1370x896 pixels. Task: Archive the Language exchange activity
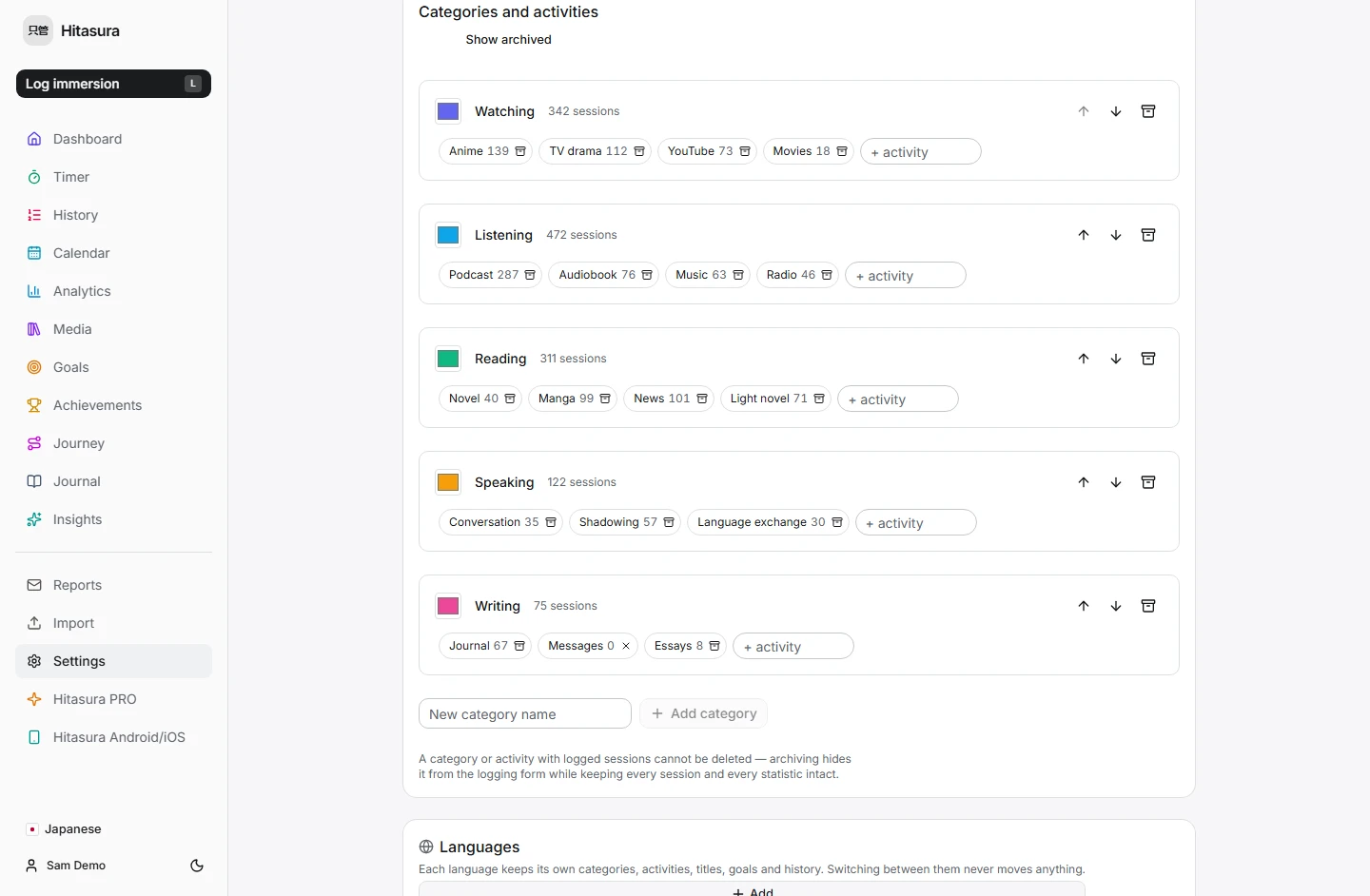[837, 522]
